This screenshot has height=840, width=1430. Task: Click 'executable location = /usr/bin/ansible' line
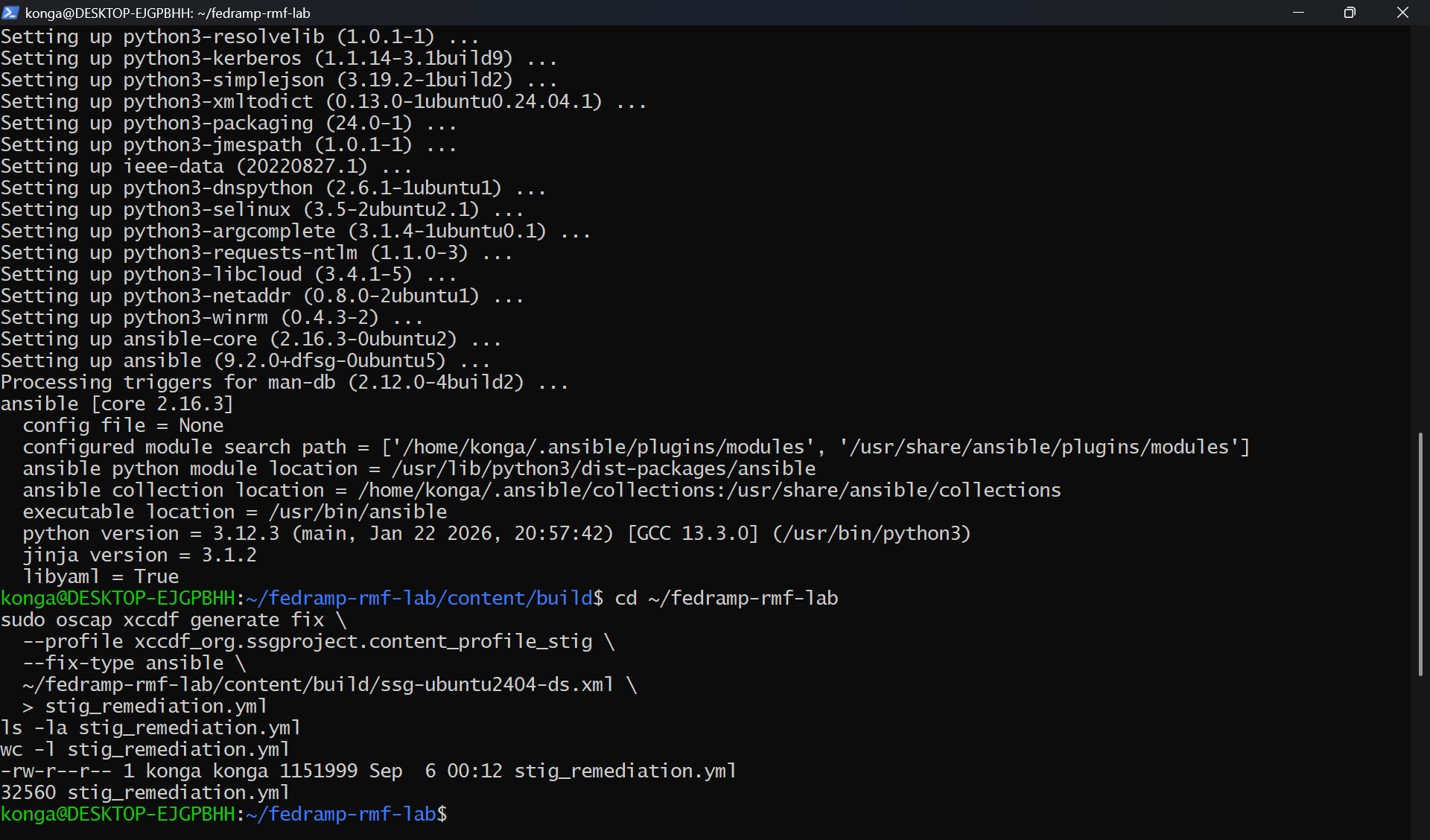click(x=235, y=512)
